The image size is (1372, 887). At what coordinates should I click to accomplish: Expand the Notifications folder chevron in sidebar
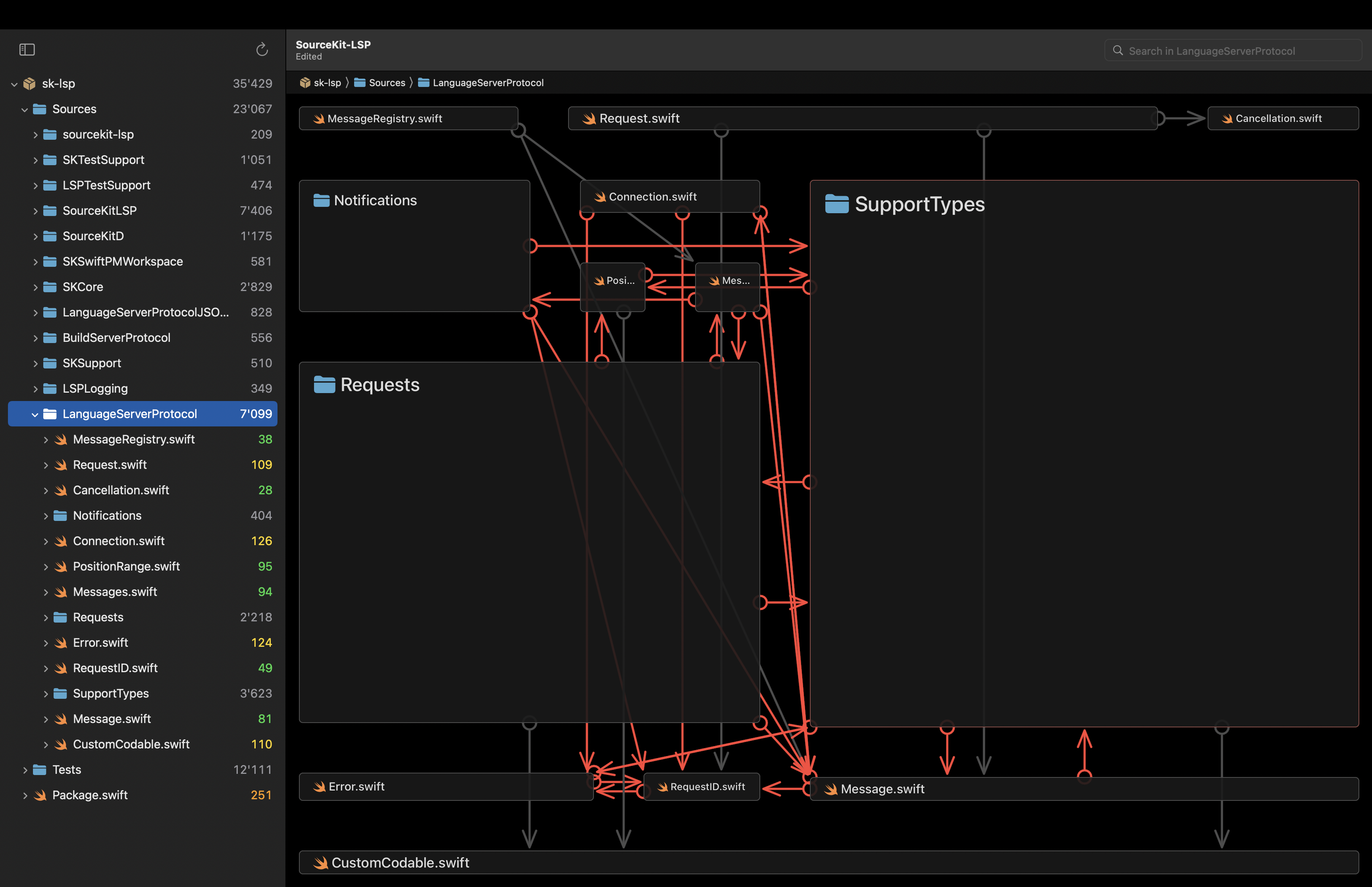pos(46,516)
